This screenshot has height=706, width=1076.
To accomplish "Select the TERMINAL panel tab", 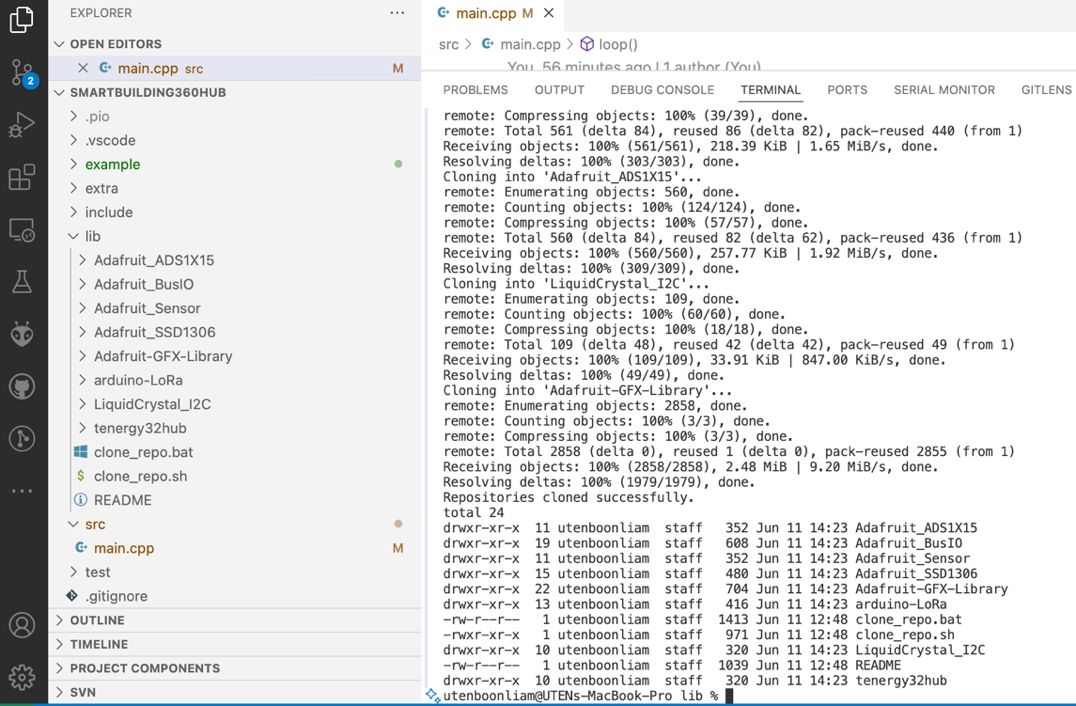I will click(770, 90).
